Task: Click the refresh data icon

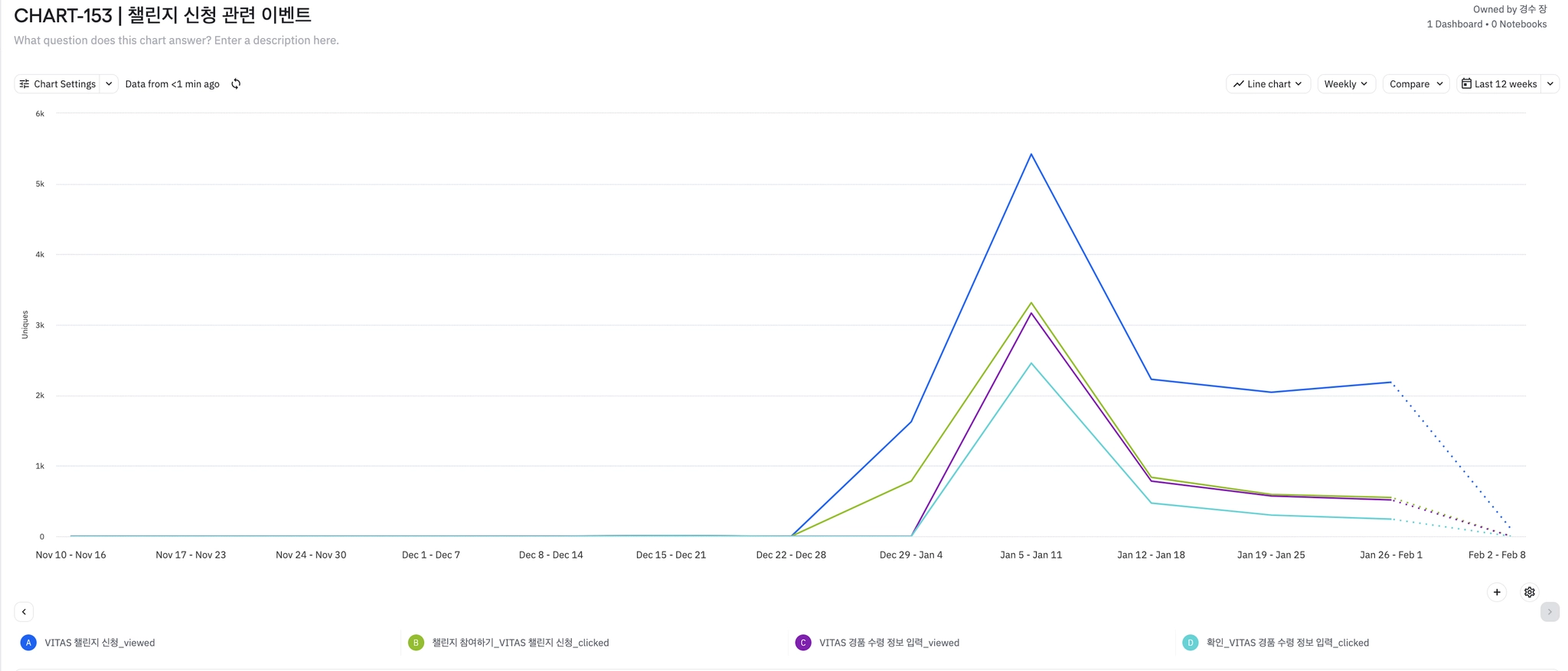Action: click(x=236, y=84)
